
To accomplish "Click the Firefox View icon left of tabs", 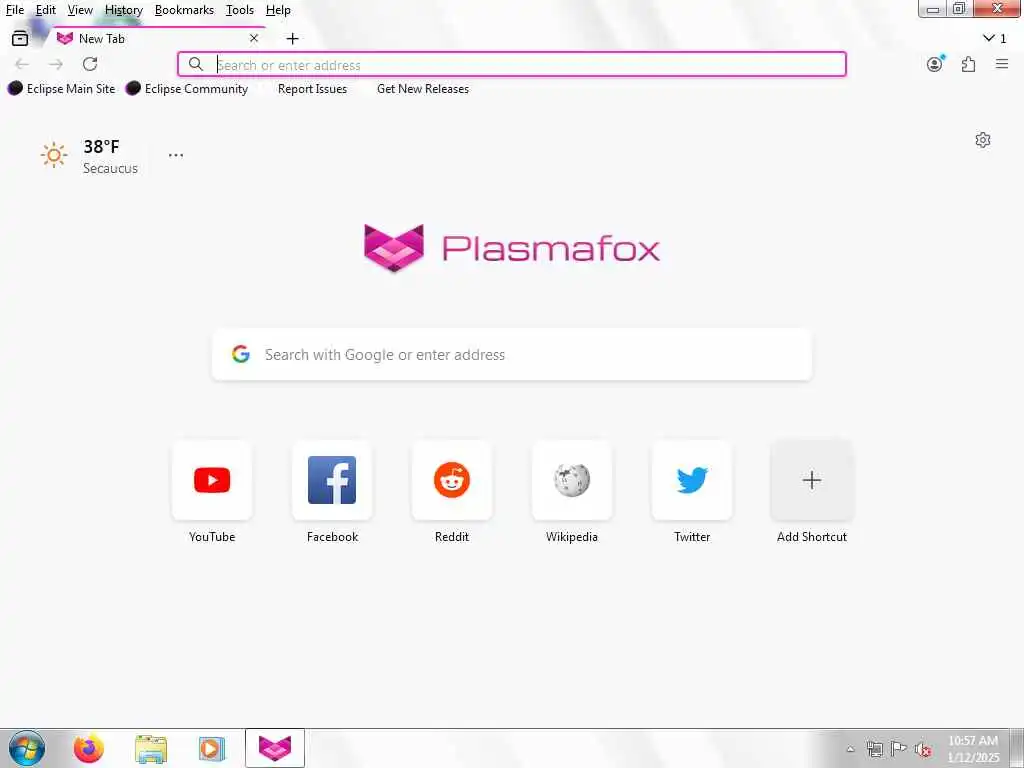I will click(20, 39).
